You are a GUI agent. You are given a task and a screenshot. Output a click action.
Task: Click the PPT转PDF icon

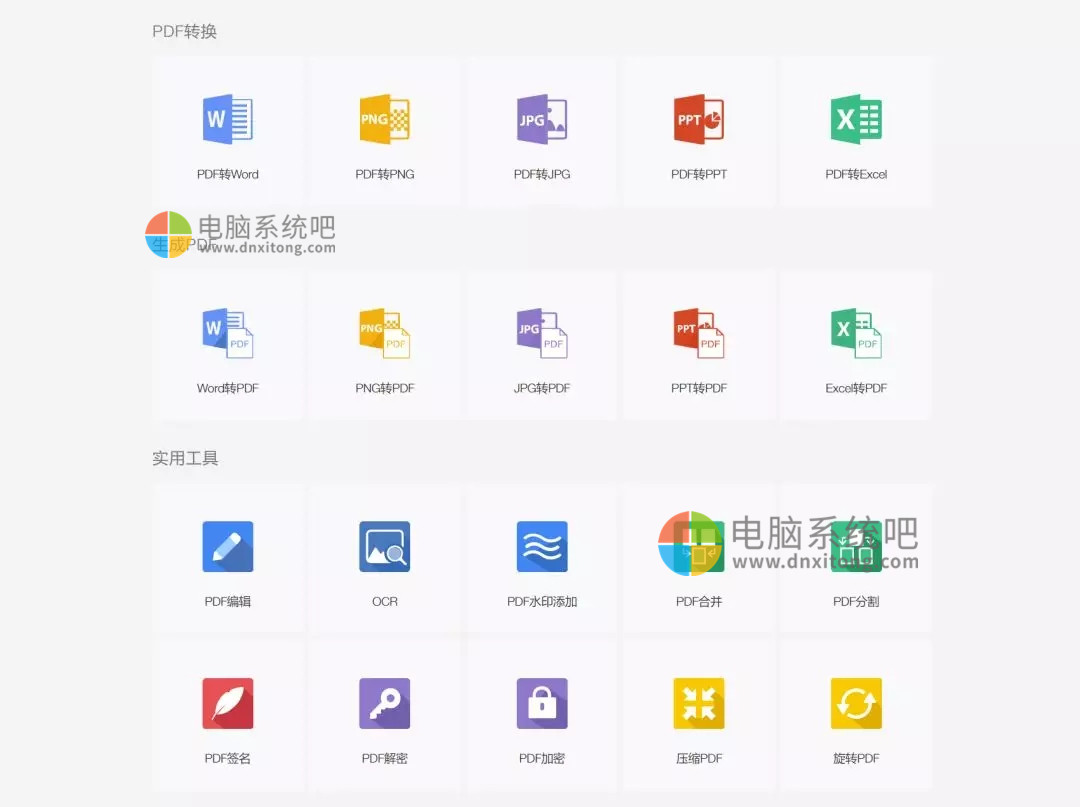click(x=699, y=334)
